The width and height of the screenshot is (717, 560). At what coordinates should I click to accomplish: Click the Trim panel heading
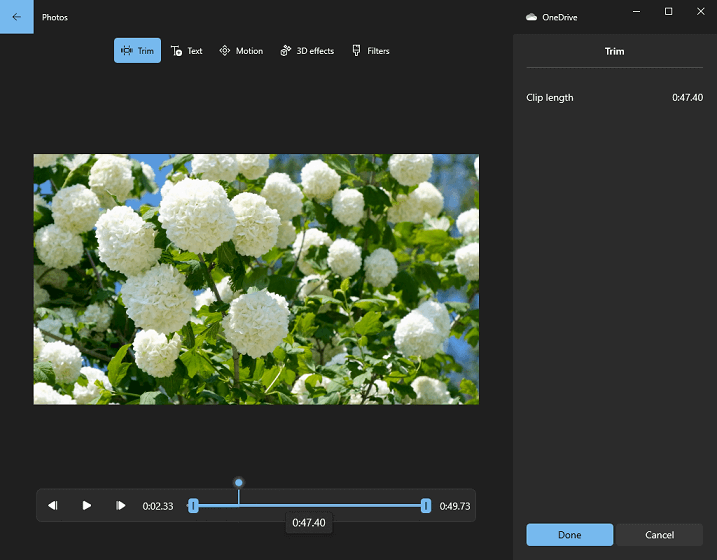[614, 51]
